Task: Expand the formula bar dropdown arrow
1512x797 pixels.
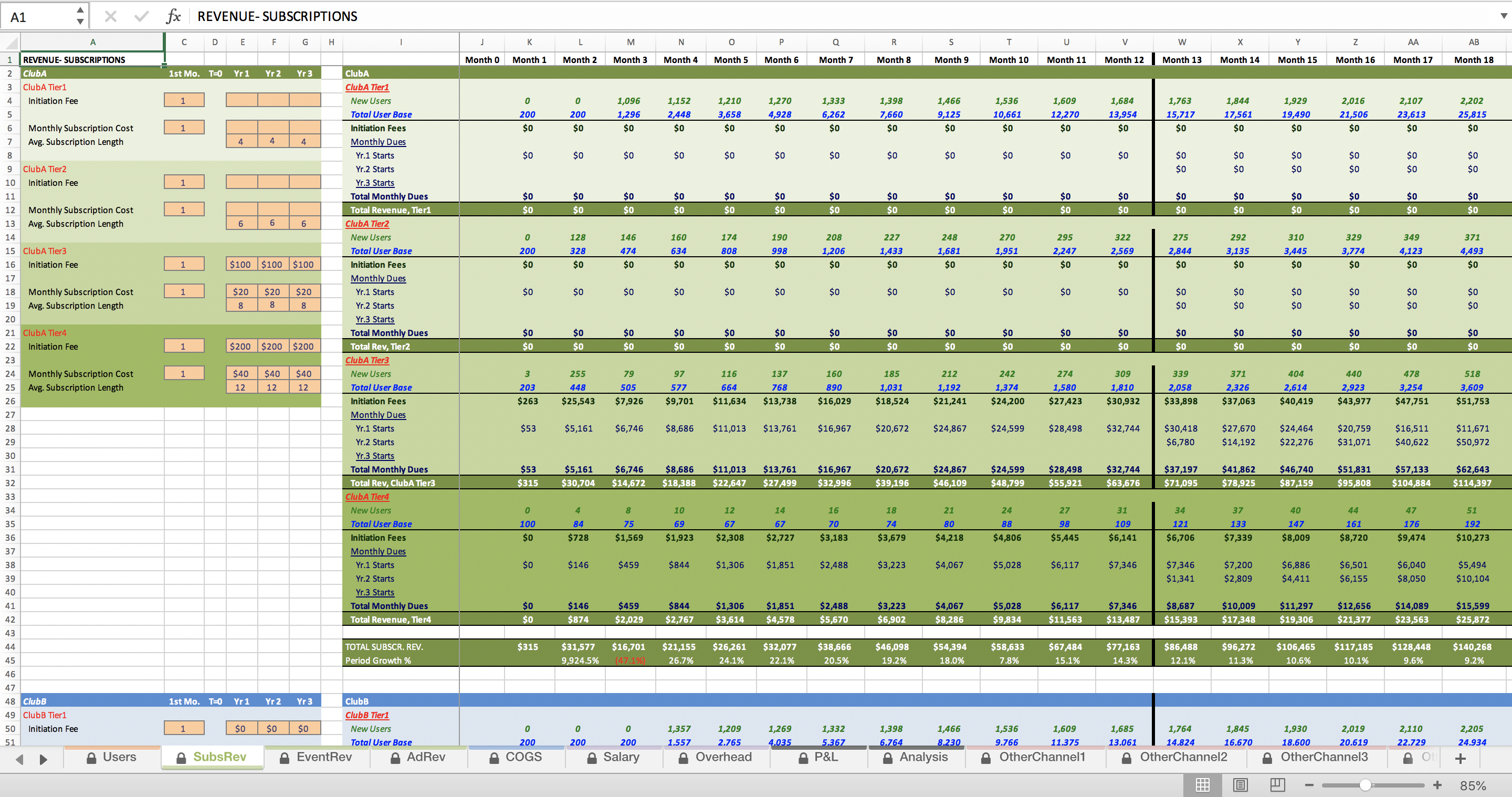Action: (1503, 16)
